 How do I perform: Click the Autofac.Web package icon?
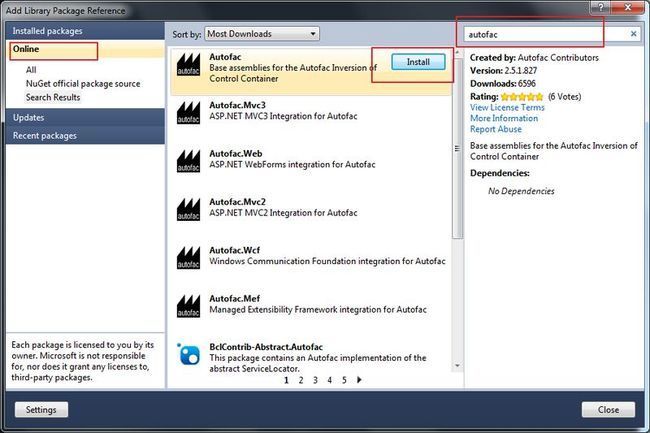188,161
